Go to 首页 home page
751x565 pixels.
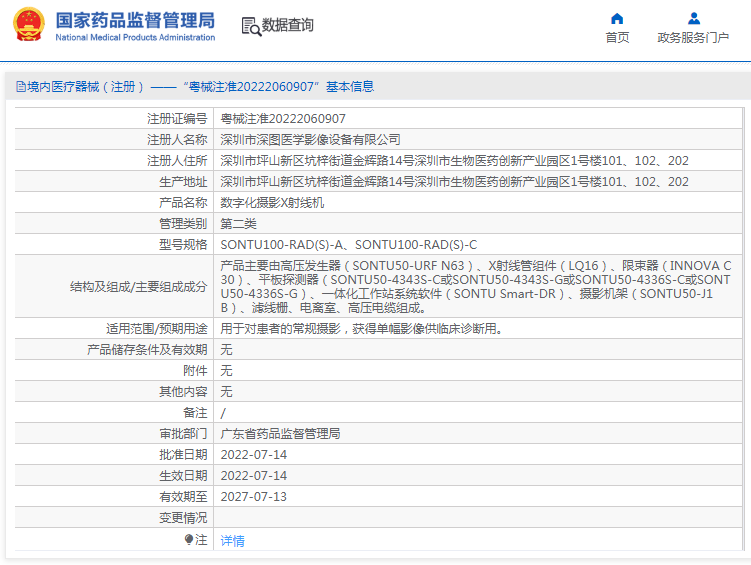617,37
